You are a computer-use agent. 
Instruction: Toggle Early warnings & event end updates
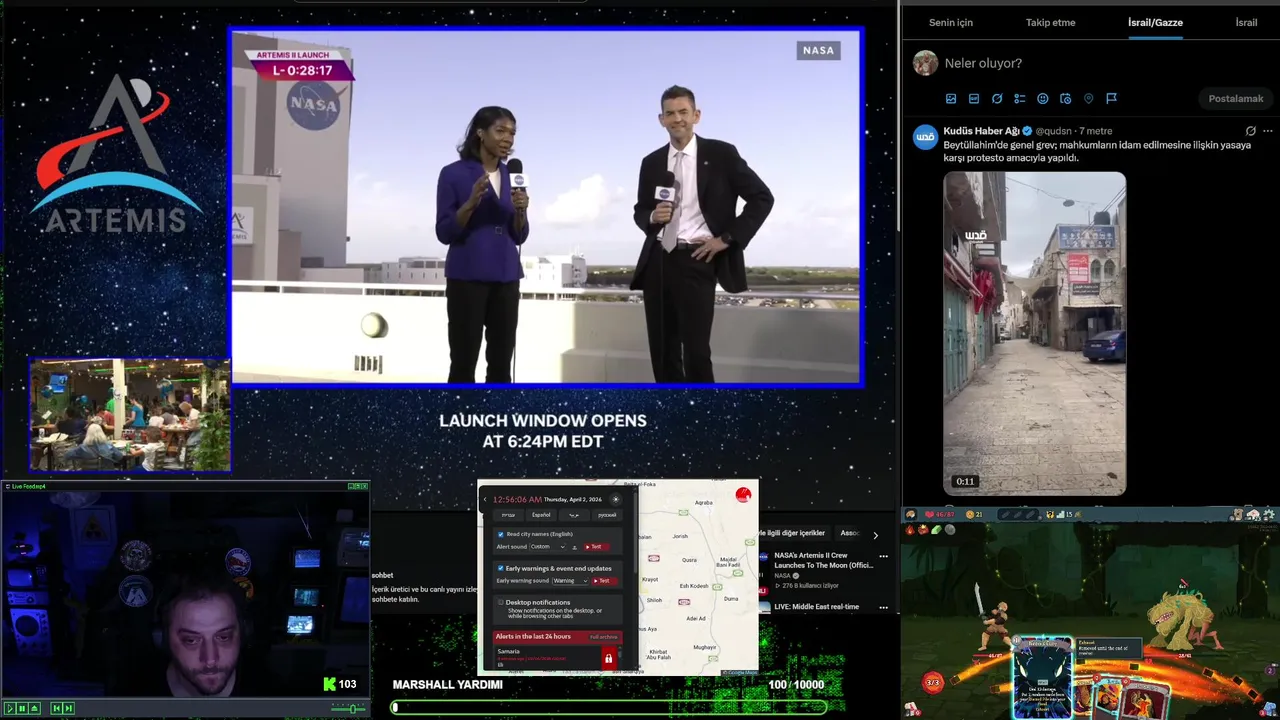coord(501,568)
